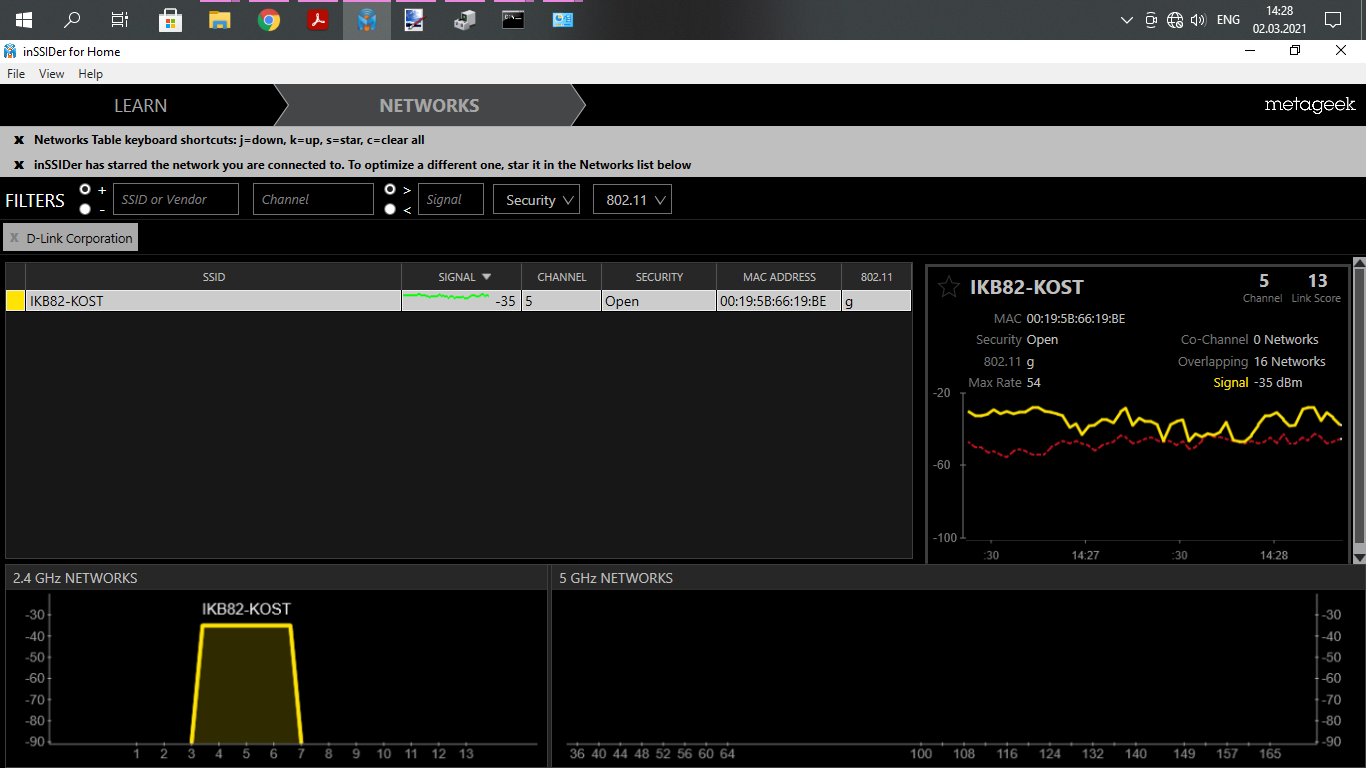Open Google Chrome from the taskbar
The image size is (1366, 768).
tap(269, 20)
